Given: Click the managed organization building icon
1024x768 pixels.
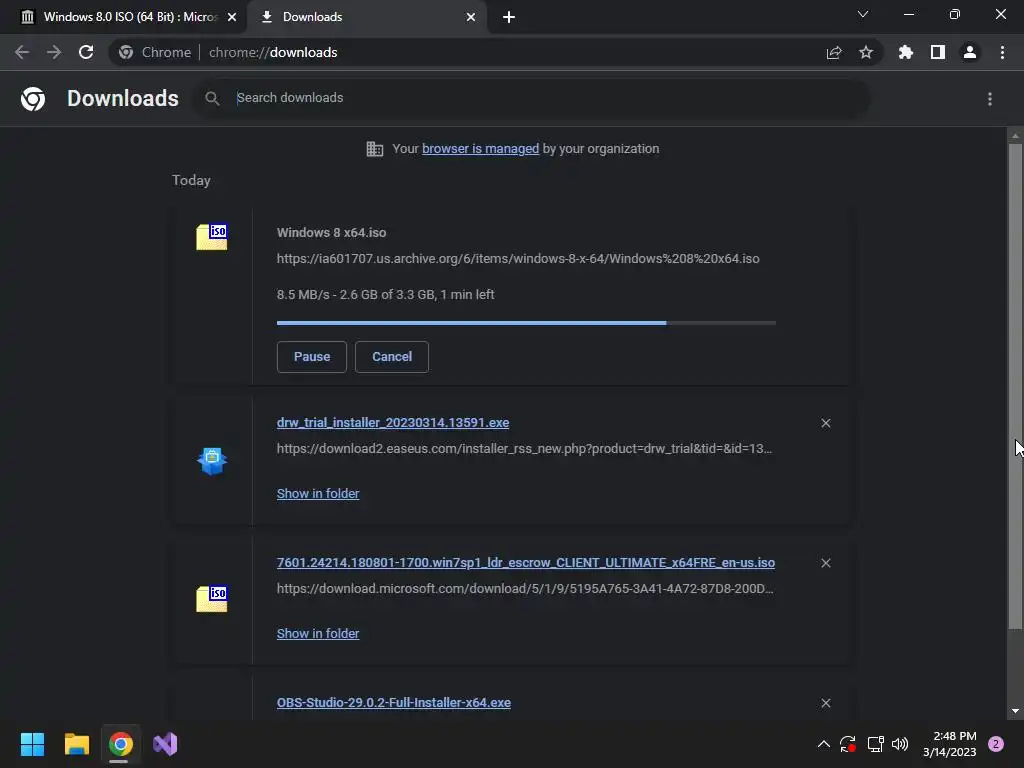Looking at the screenshot, I should (374, 149).
